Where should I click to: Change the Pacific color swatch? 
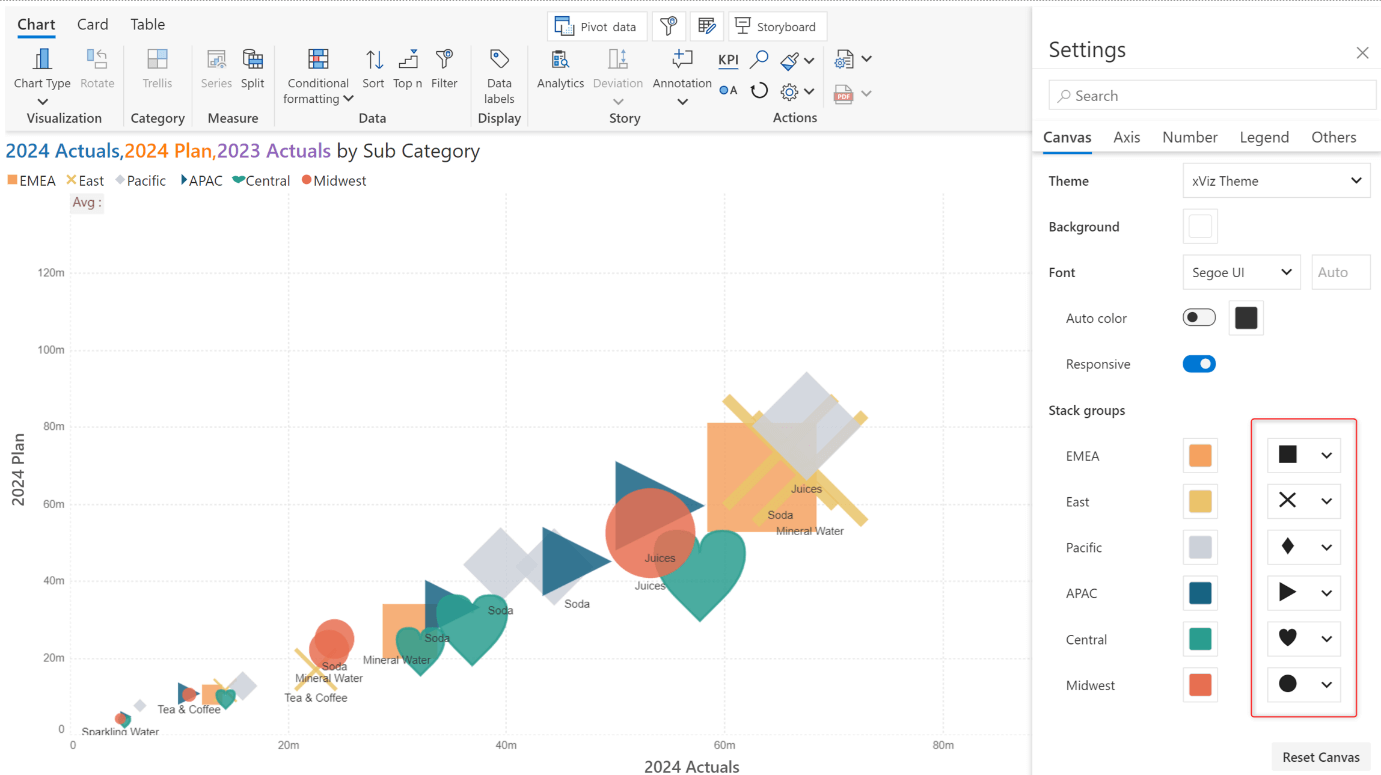click(x=1200, y=547)
